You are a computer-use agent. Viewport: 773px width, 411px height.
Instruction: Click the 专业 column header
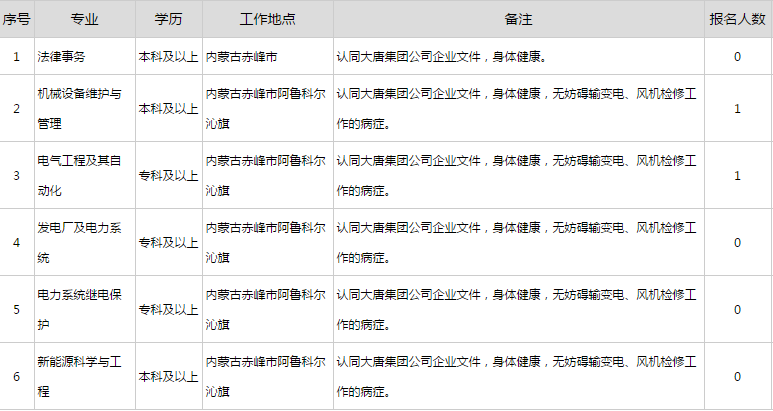tap(84, 19)
